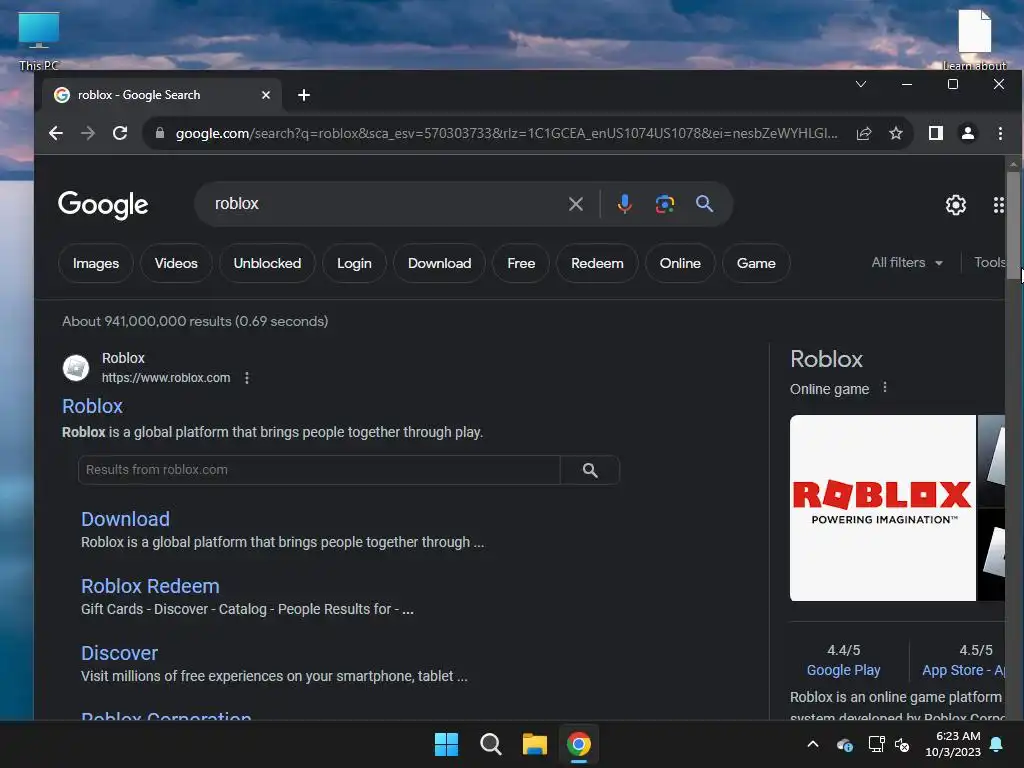Open the network tray icon

point(876,744)
